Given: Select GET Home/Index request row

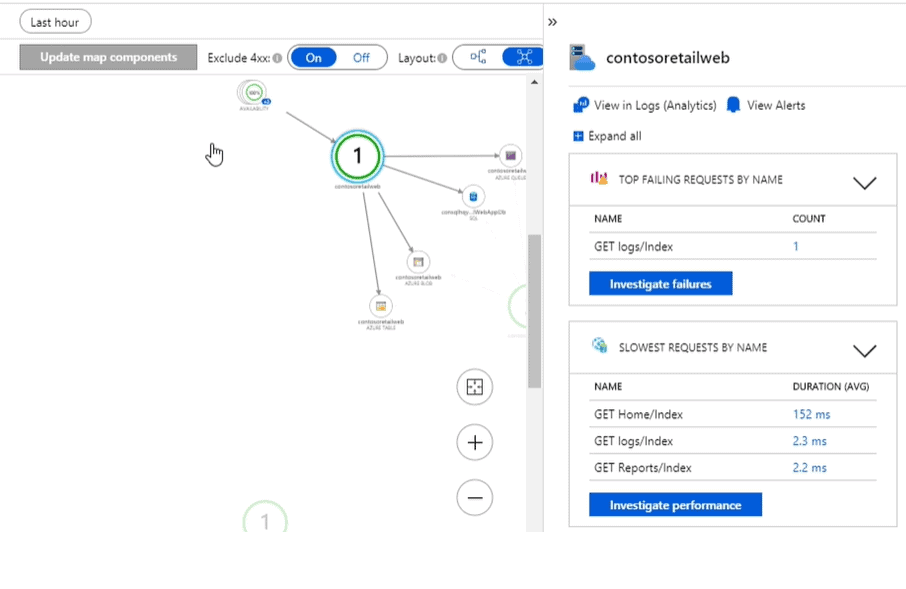Looking at the screenshot, I should coord(735,414).
